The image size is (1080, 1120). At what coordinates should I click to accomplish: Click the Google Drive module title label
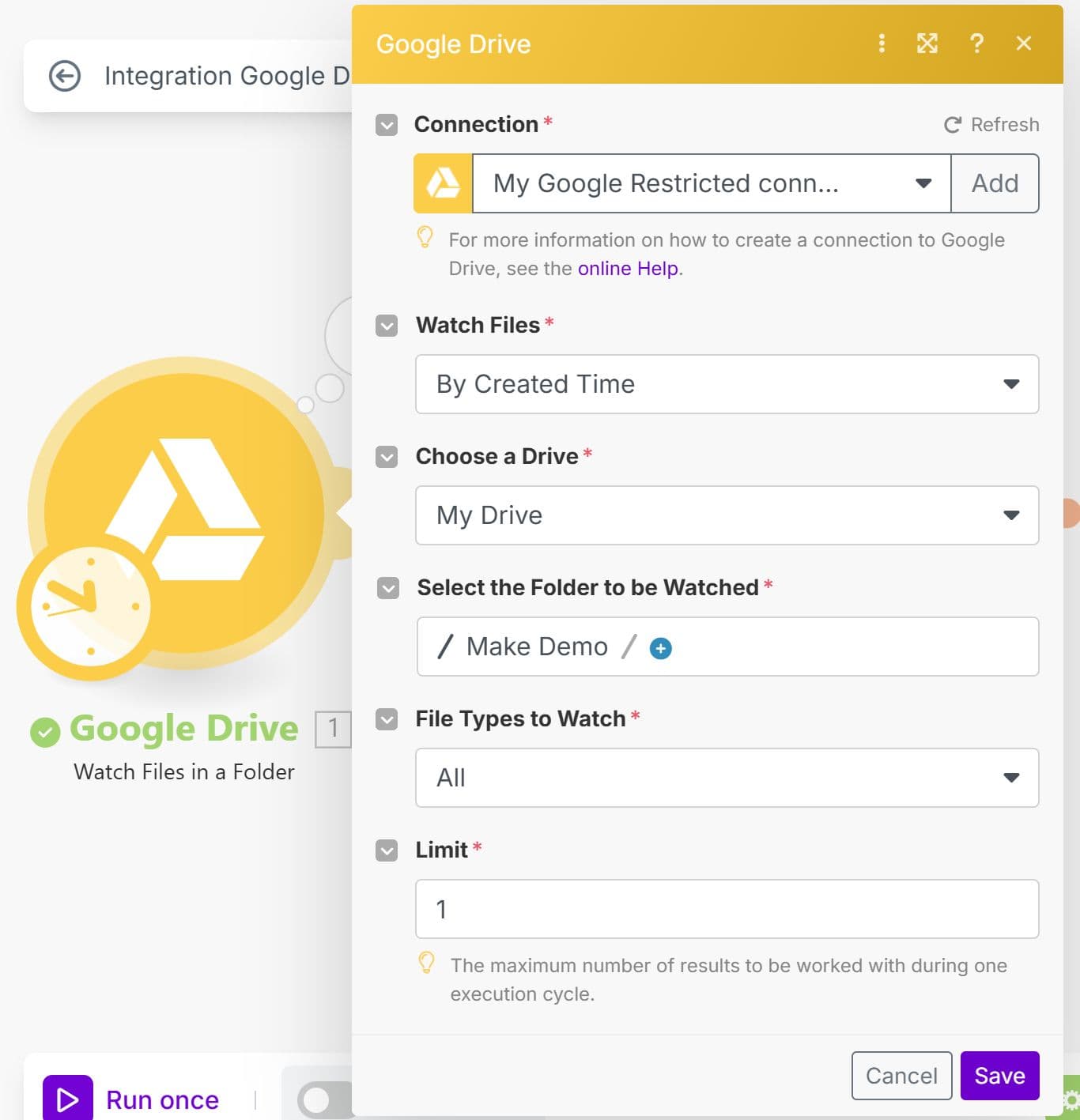click(x=183, y=728)
